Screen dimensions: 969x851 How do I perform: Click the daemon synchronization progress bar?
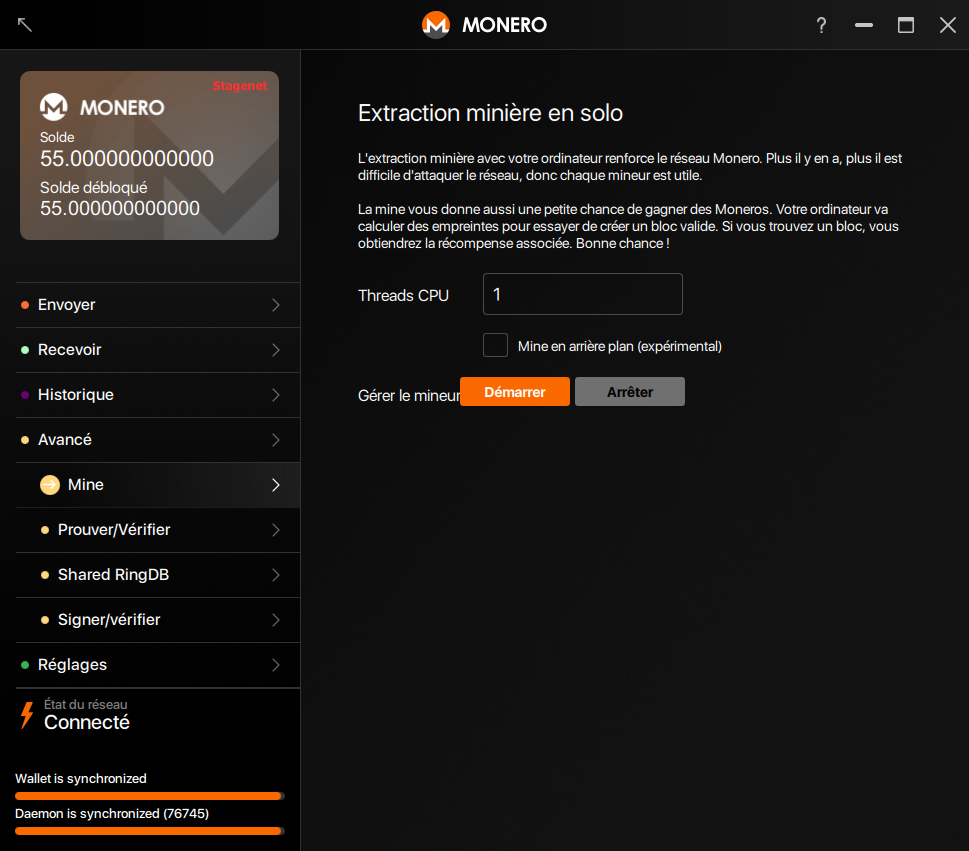(150, 831)
